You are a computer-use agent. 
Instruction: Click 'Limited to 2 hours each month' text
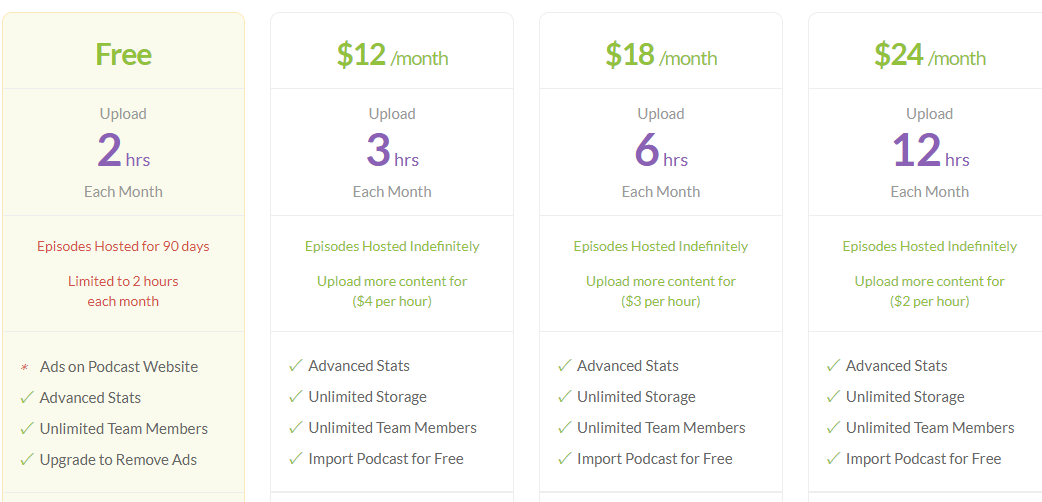click(x=124, y=291)
